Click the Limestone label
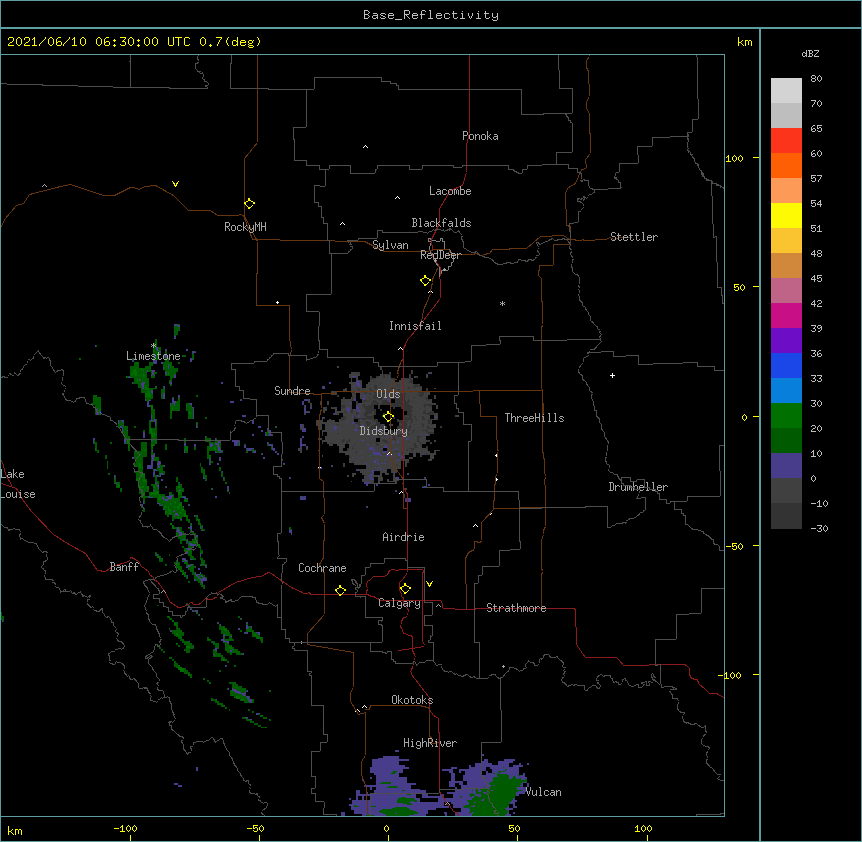 point(153,356)
